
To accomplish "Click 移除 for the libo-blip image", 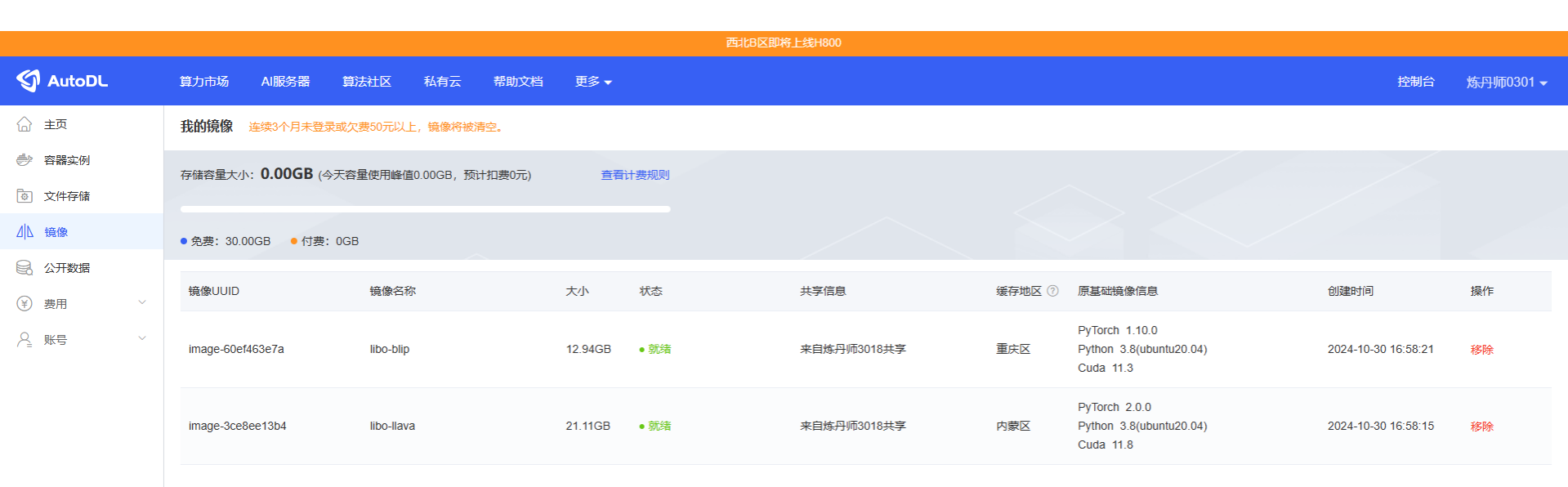I will point(1481,350).
